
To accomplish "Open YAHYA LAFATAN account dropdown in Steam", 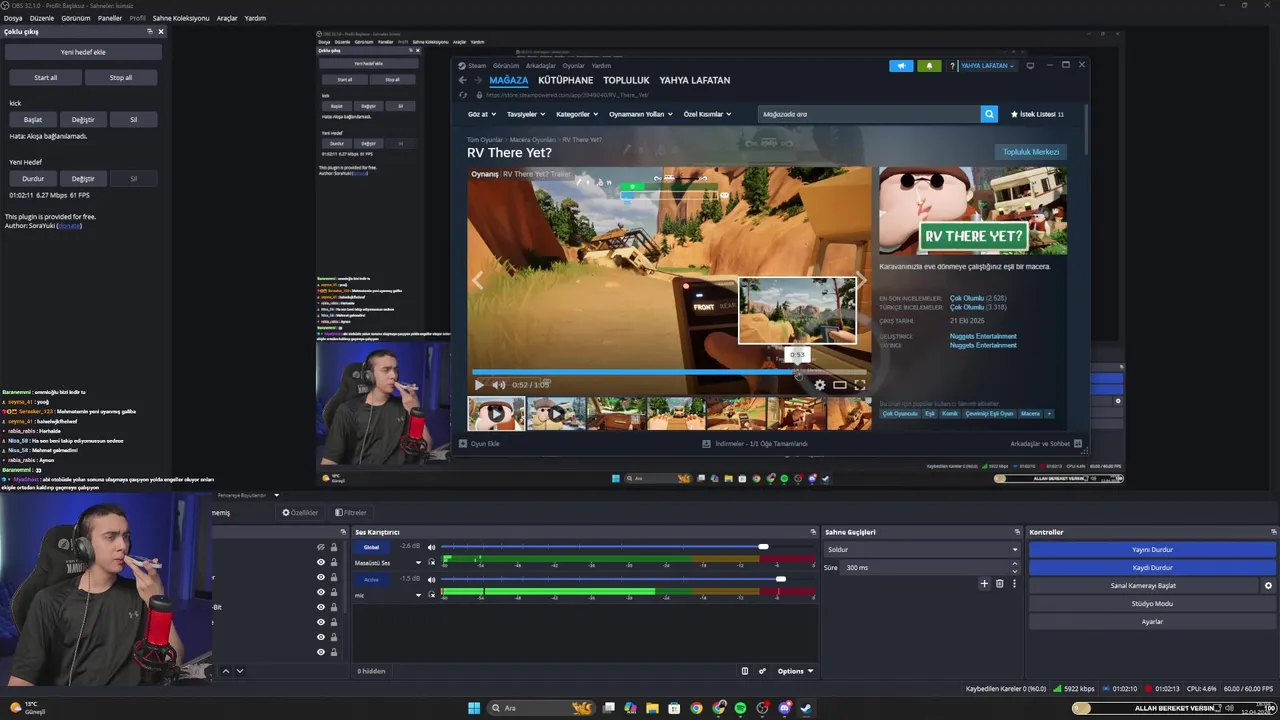I will (x=987, y=66).
